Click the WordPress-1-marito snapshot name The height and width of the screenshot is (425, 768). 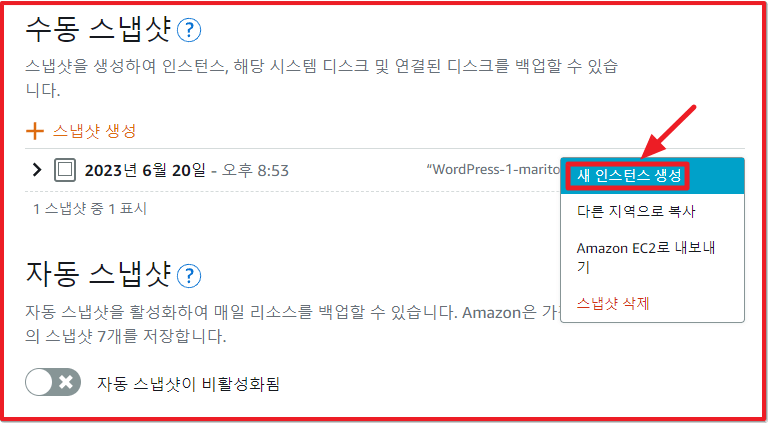click(x=494, y=170)
